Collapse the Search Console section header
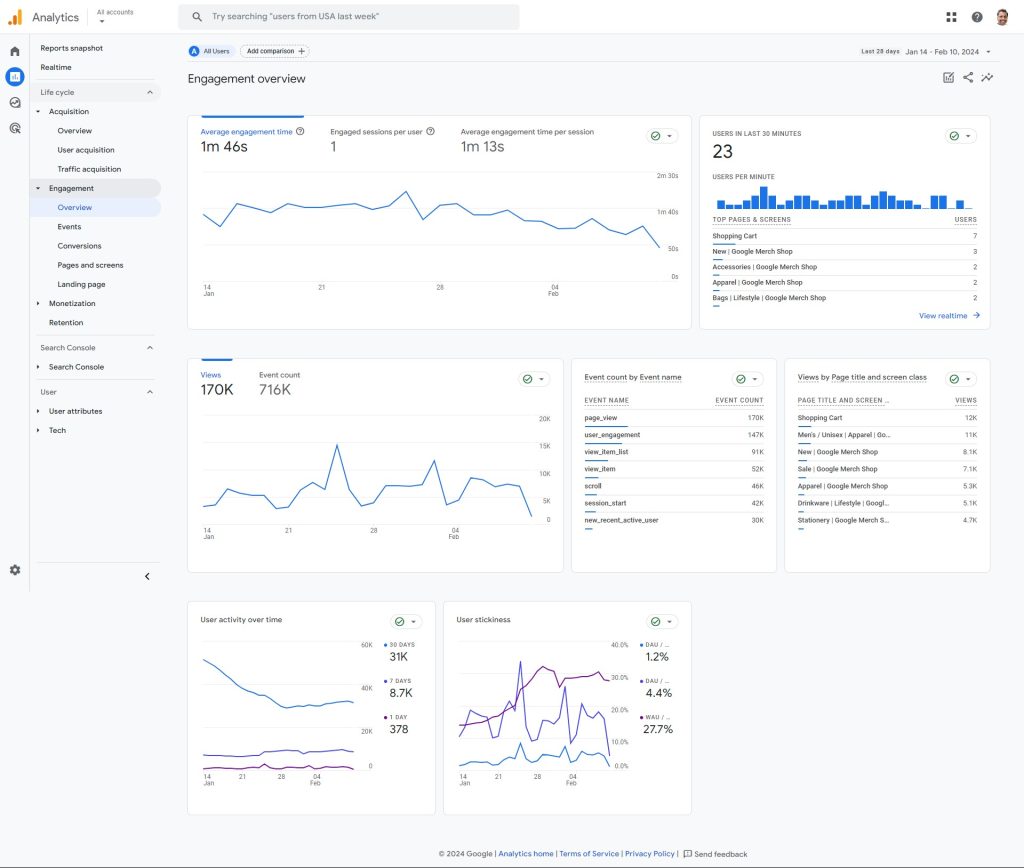This screenshot has height=868, width=1024. coord(150,347)
